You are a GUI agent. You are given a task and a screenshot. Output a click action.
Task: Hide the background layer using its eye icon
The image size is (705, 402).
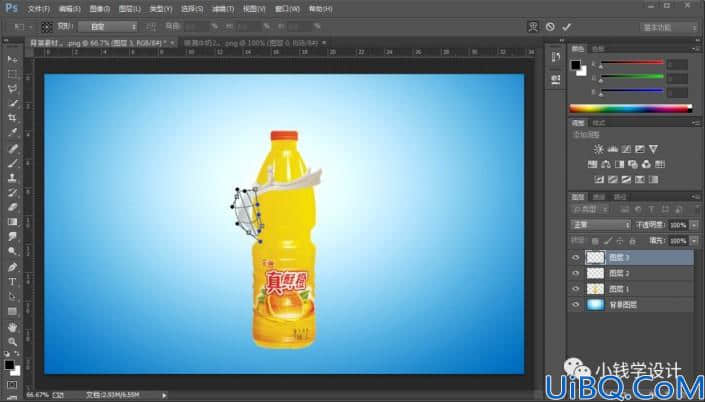[x=576, y=305]
